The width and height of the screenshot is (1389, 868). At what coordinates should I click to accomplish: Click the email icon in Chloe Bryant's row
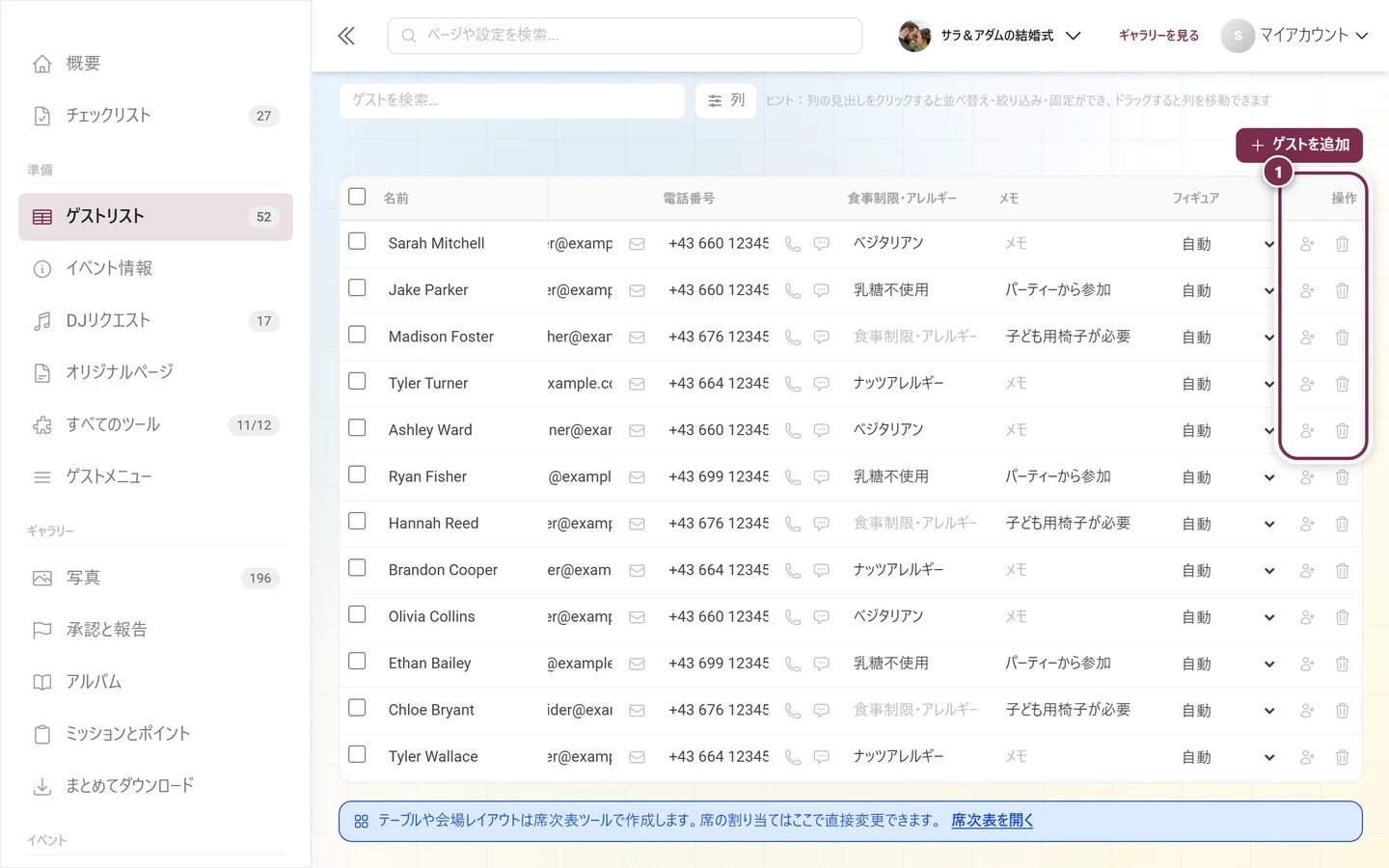click(x=637, y=711)
